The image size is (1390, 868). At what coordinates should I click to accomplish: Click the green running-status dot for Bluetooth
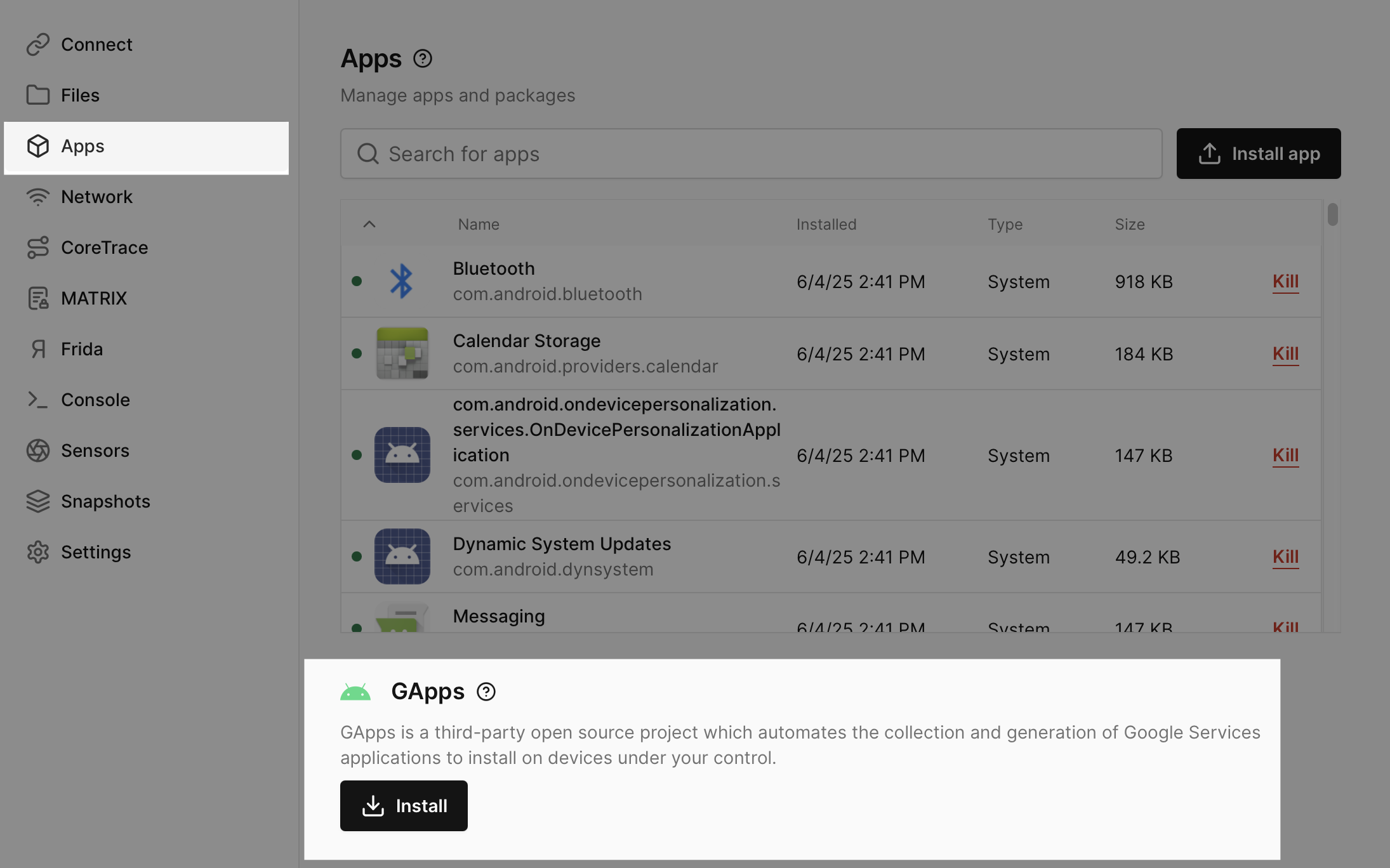(357, 281)
